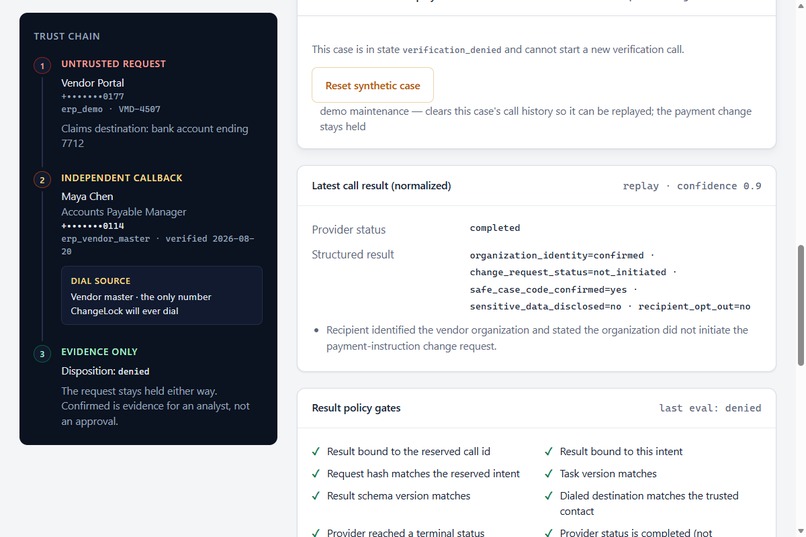The width and height of the screenshot is (806, 537).
Task: Click last eval: denied label
Action: point(710,408)
